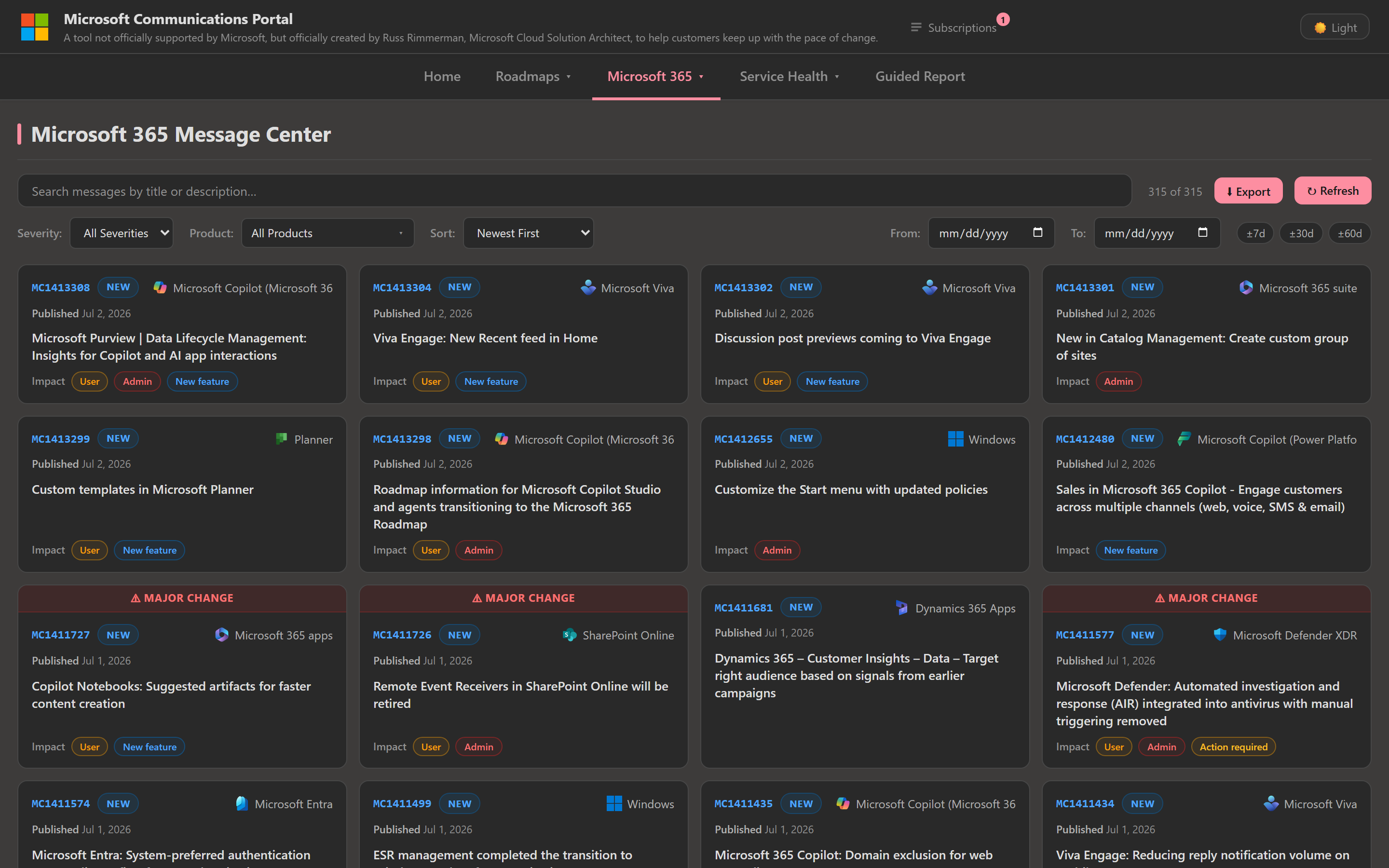Click the Microsoft Communications Portal title
This screenshot has height=868, width=1389.
[x=178, y=19]
